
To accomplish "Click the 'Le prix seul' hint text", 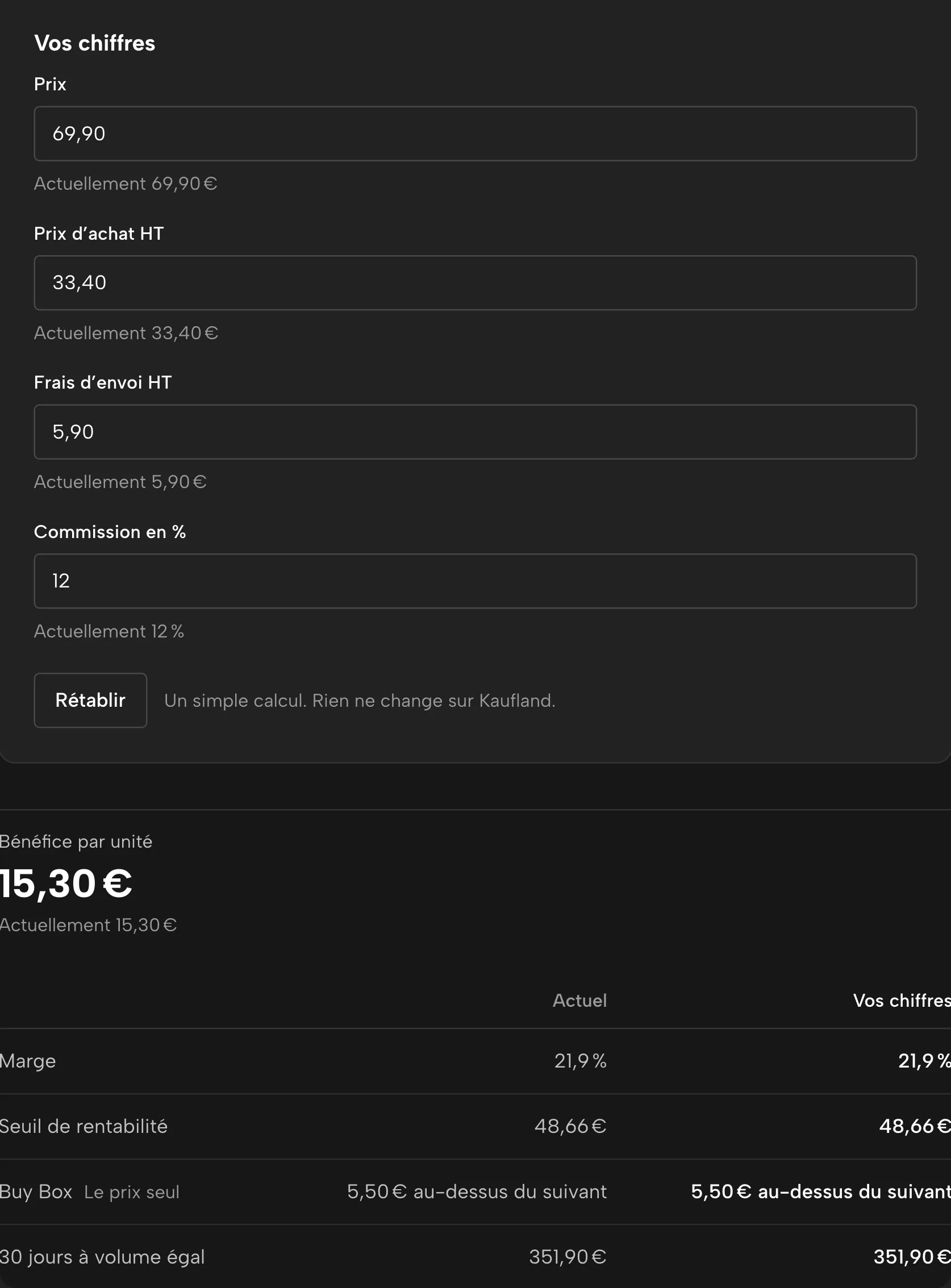I will pyautogui.click(x=132, y=1192).
